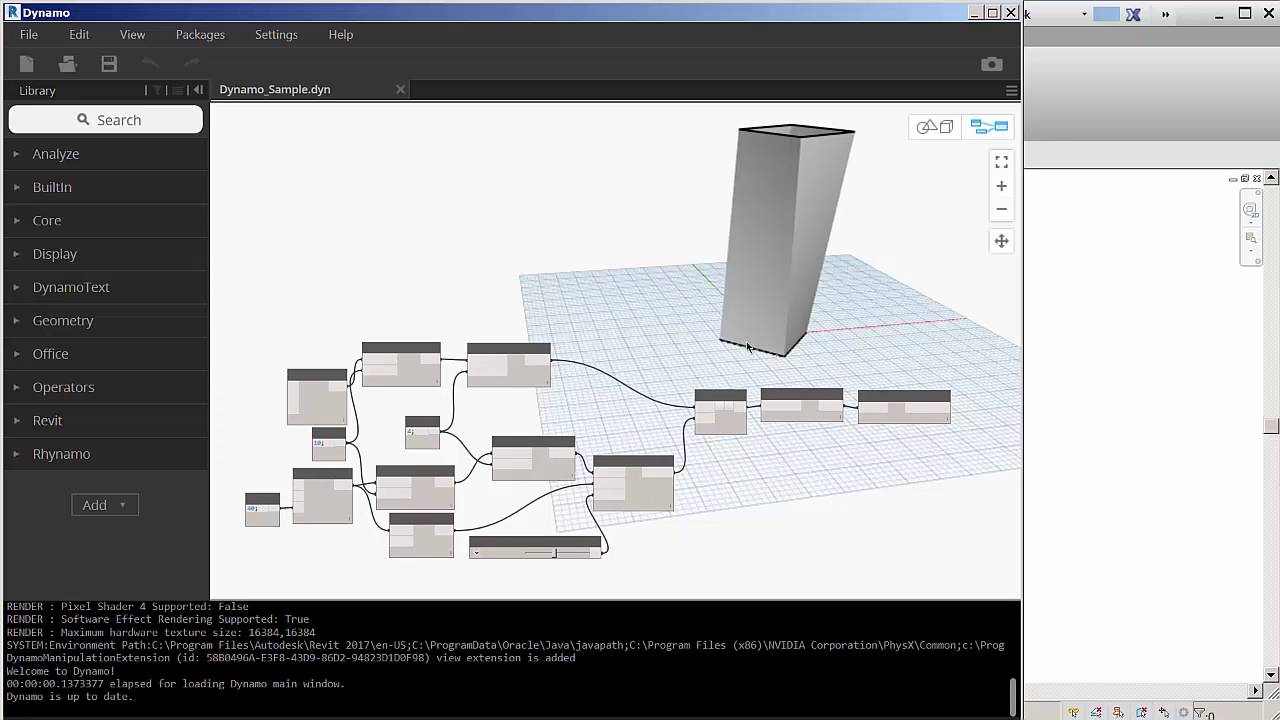1280x720 pixels.
Task: Open the workspace hamburger menu
Action: (x=1011, y=90)
